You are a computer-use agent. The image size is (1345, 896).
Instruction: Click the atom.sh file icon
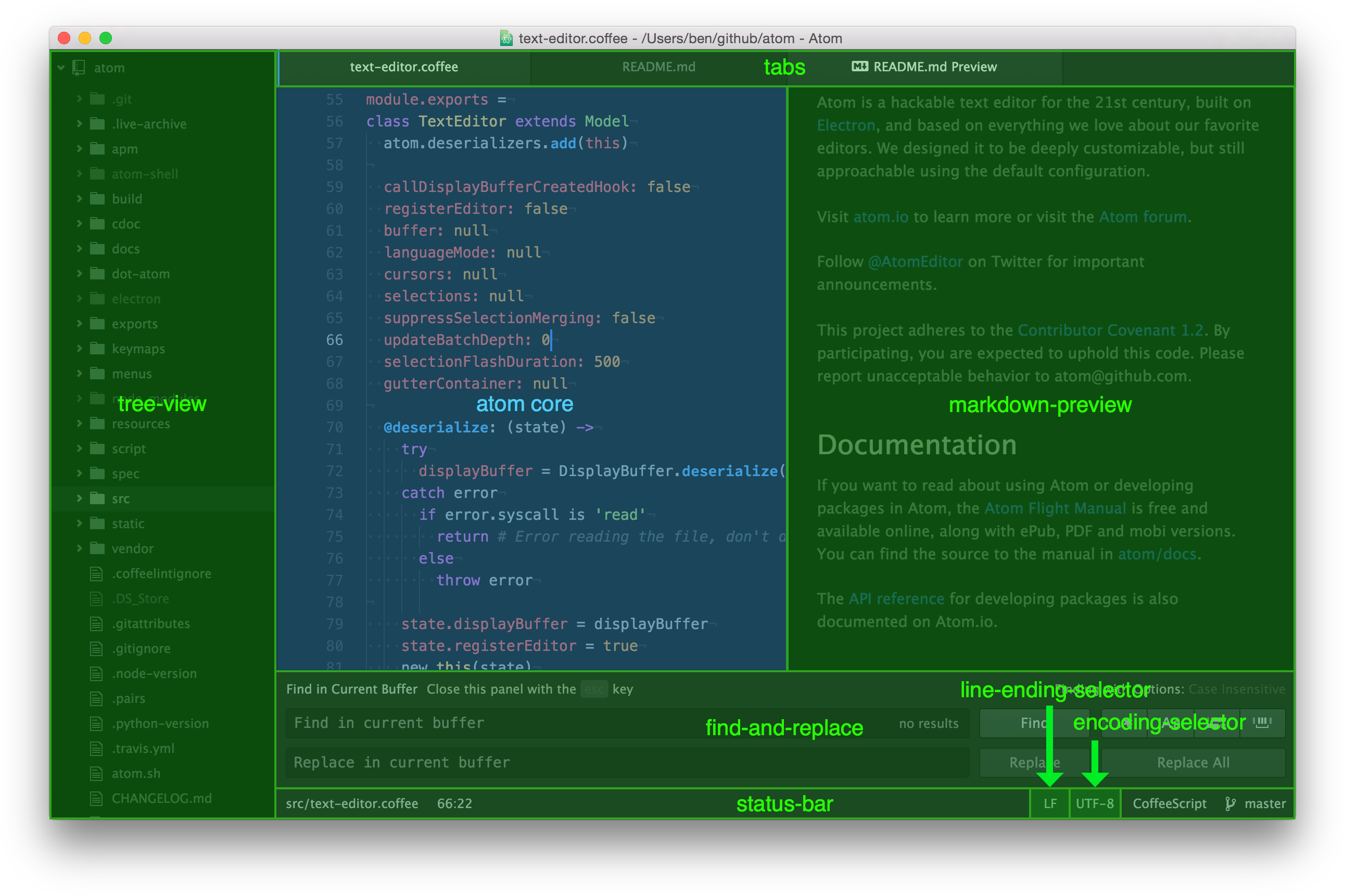(97, 773)
